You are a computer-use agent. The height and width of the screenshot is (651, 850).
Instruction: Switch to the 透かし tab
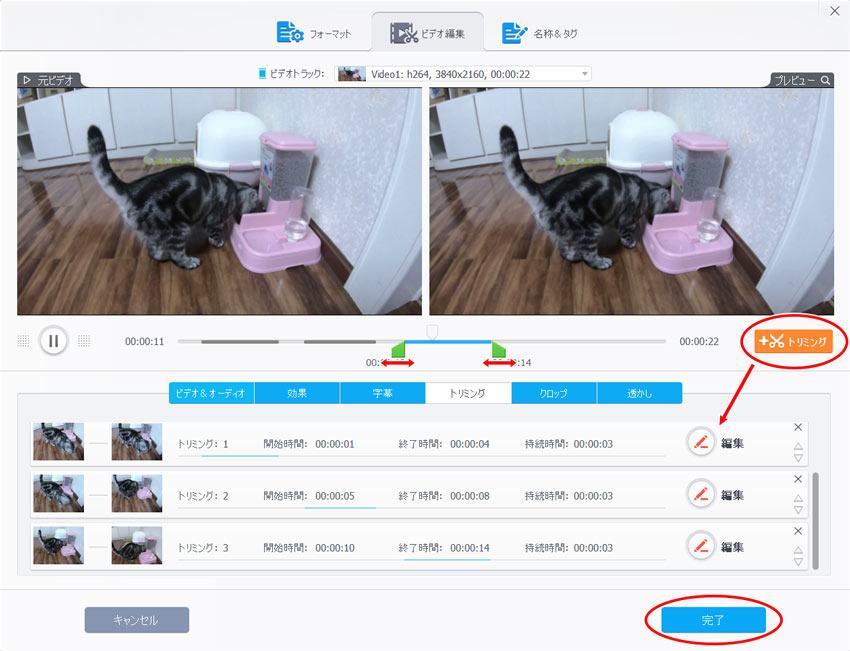639,393
